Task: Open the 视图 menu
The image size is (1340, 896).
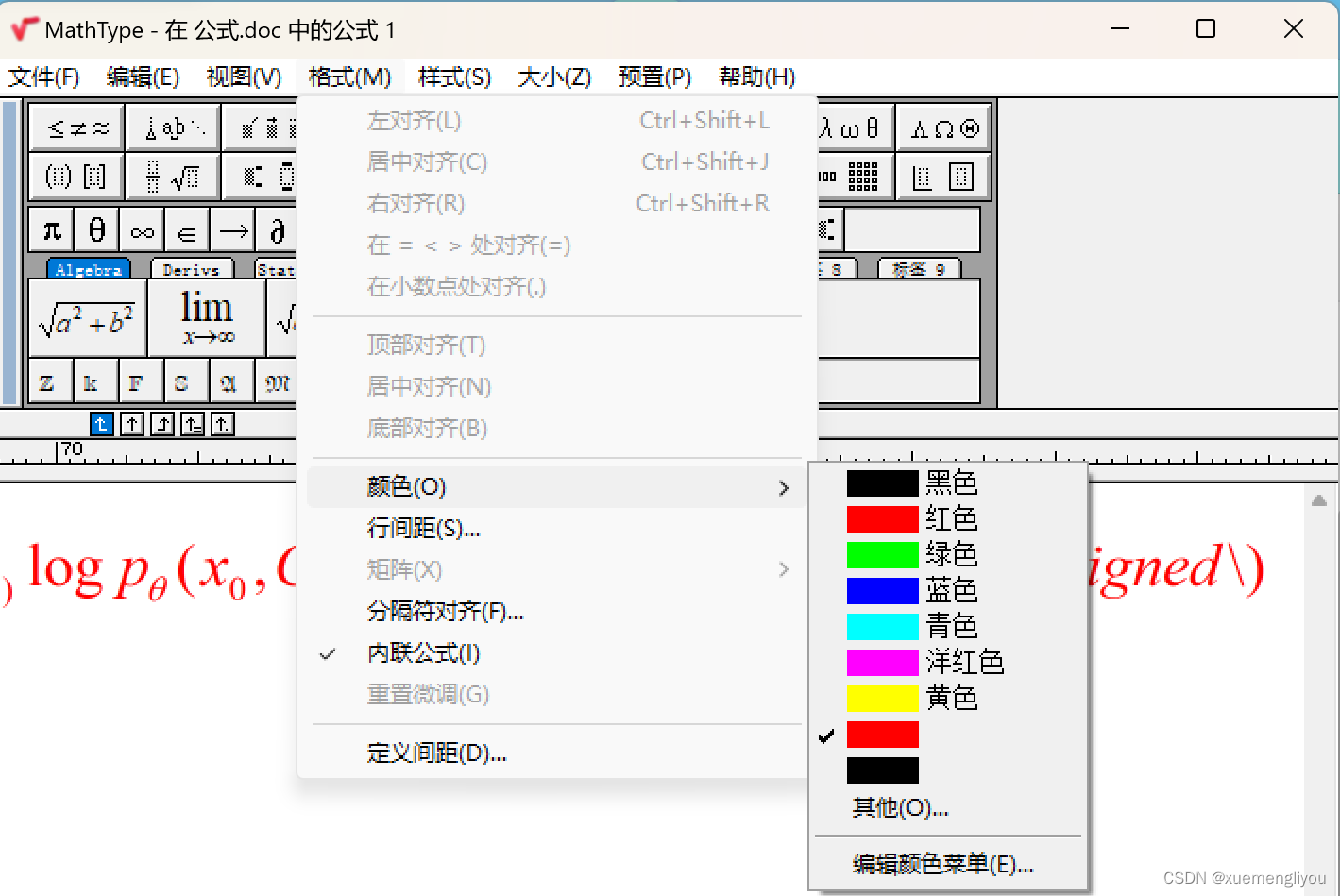Action: 244,77
